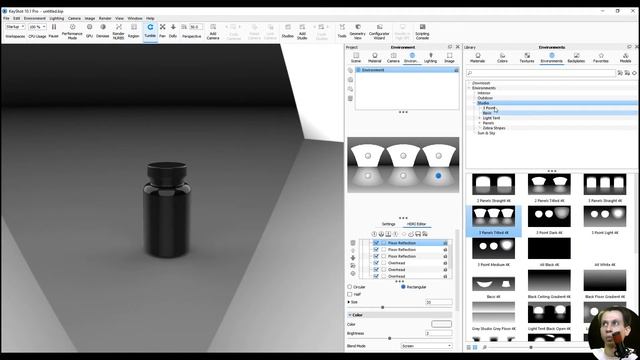Launch the Configurator Wizard
The height and width of the screenshot is (360, 640).
(x=379, y=32)
